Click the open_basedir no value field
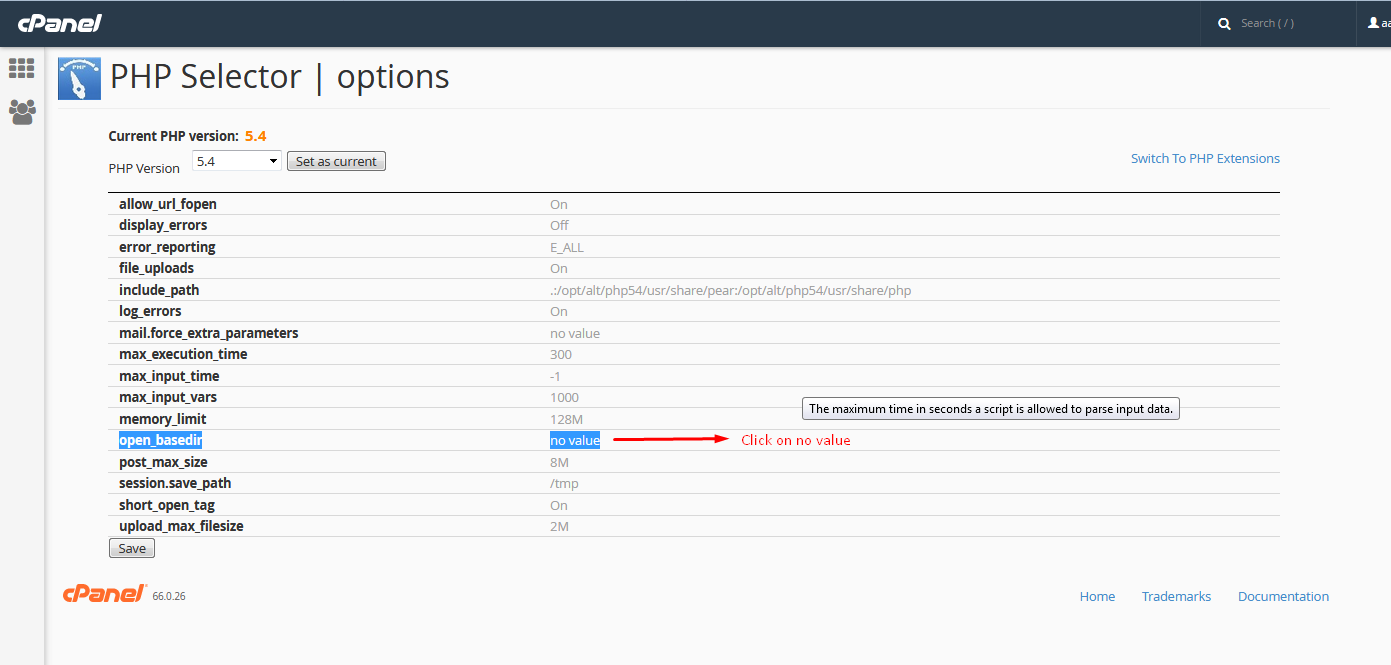Viewport: 1391px width, 665px height. pyautogui.click(x=575, y=440)
